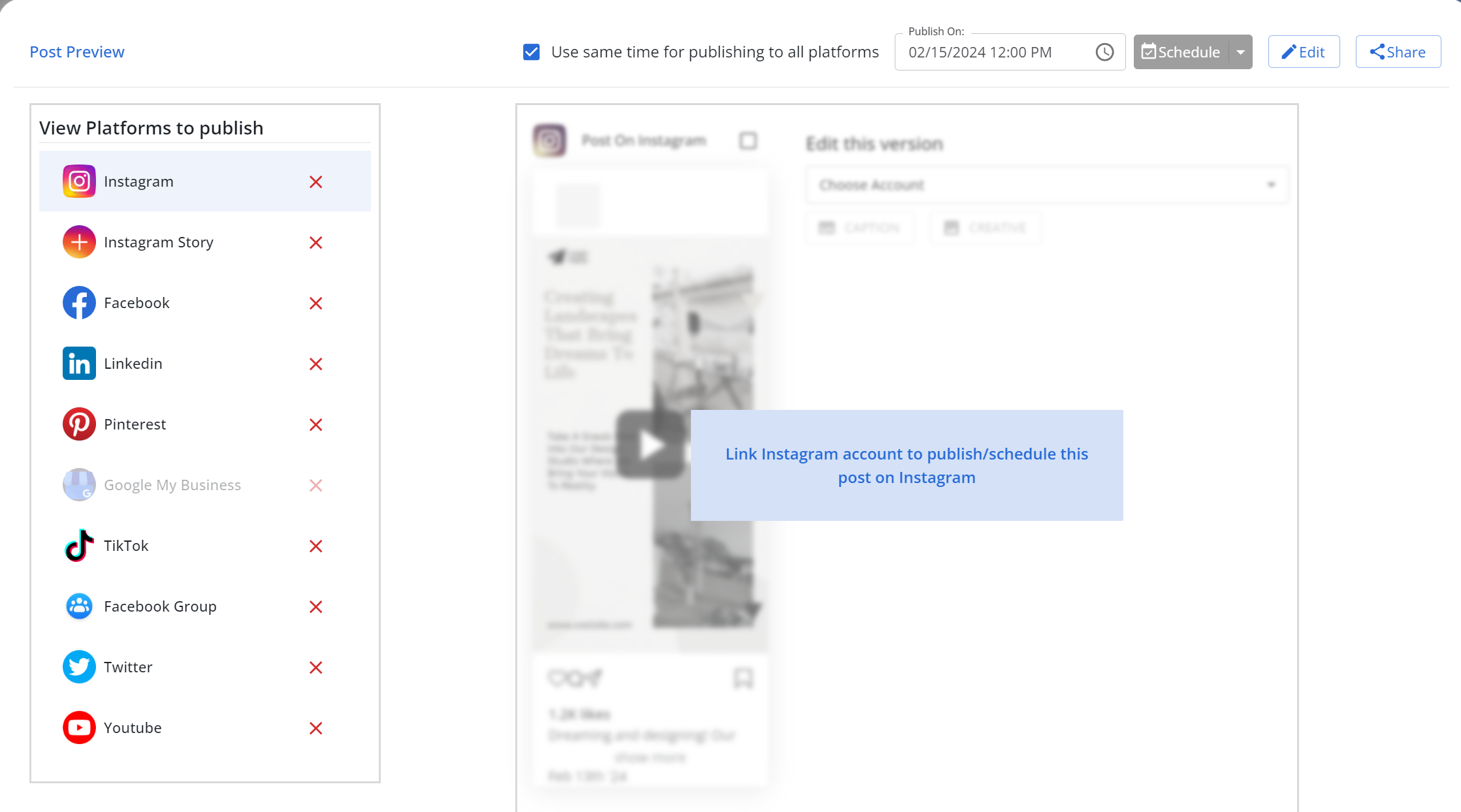
Task: Select the Facebook Group label
Action: (x=160, y=606)
